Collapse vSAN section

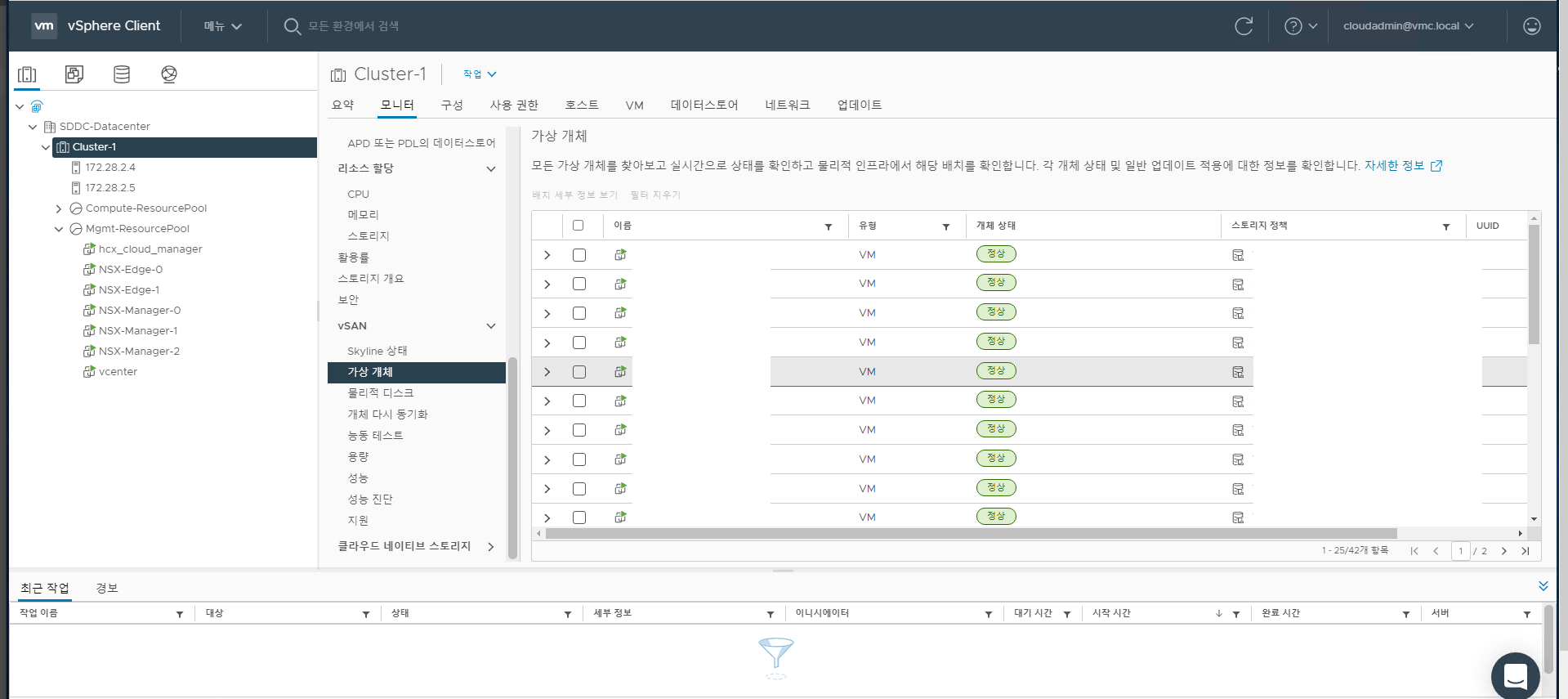coord(491,326)
